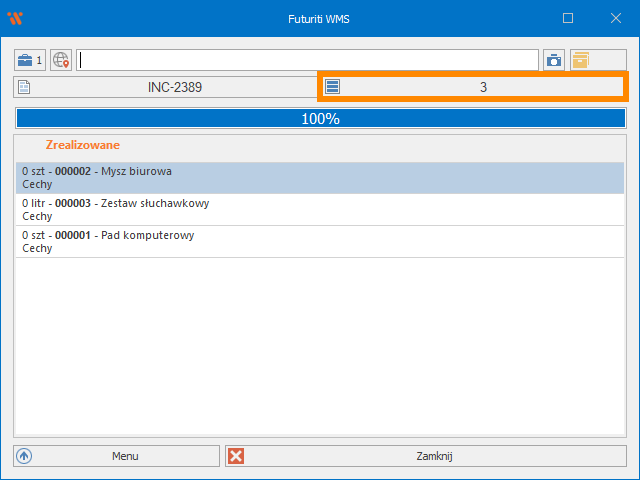Click the red X icon on Zamknij
This screenshot has width=640, height=480.
236,456
